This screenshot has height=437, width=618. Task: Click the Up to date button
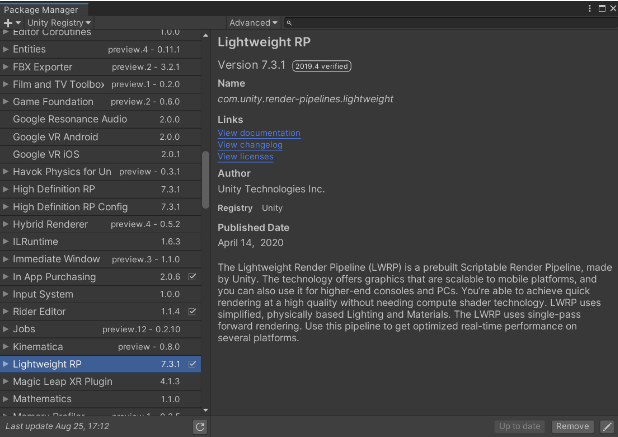tap(519, 426)
